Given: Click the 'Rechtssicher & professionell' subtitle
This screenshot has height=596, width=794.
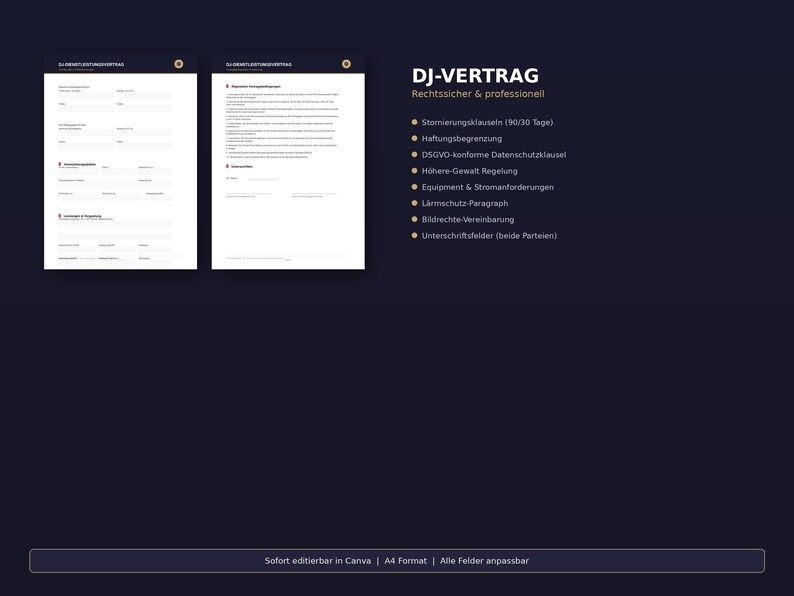Looking at the screenshot, I should 478,94.
